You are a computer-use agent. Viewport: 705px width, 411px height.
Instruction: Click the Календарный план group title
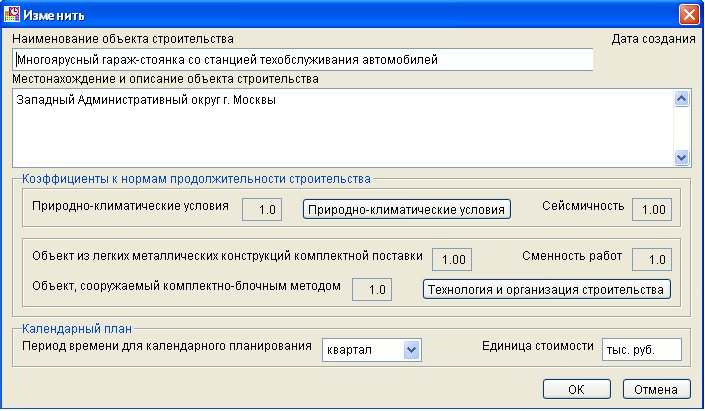[x=77, y=329]
